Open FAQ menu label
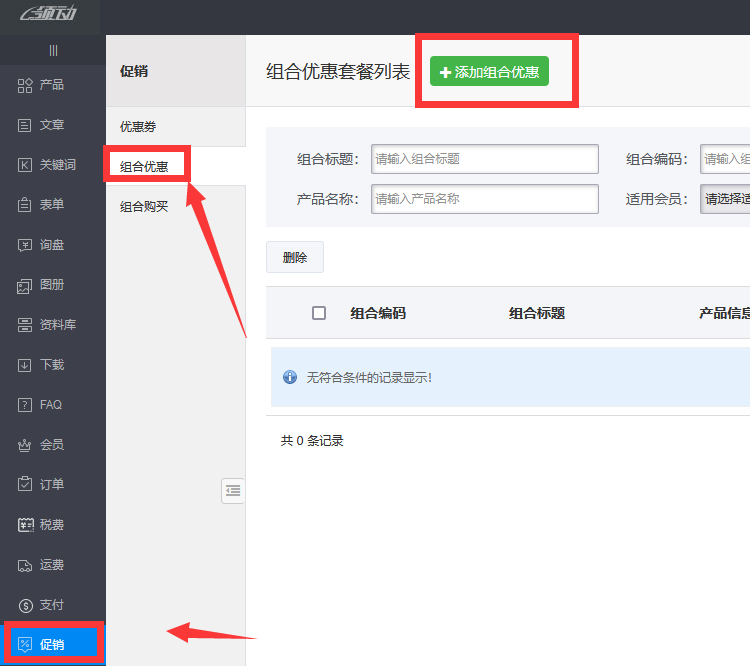This screenshot has width=750, height=666. point(51,405)
